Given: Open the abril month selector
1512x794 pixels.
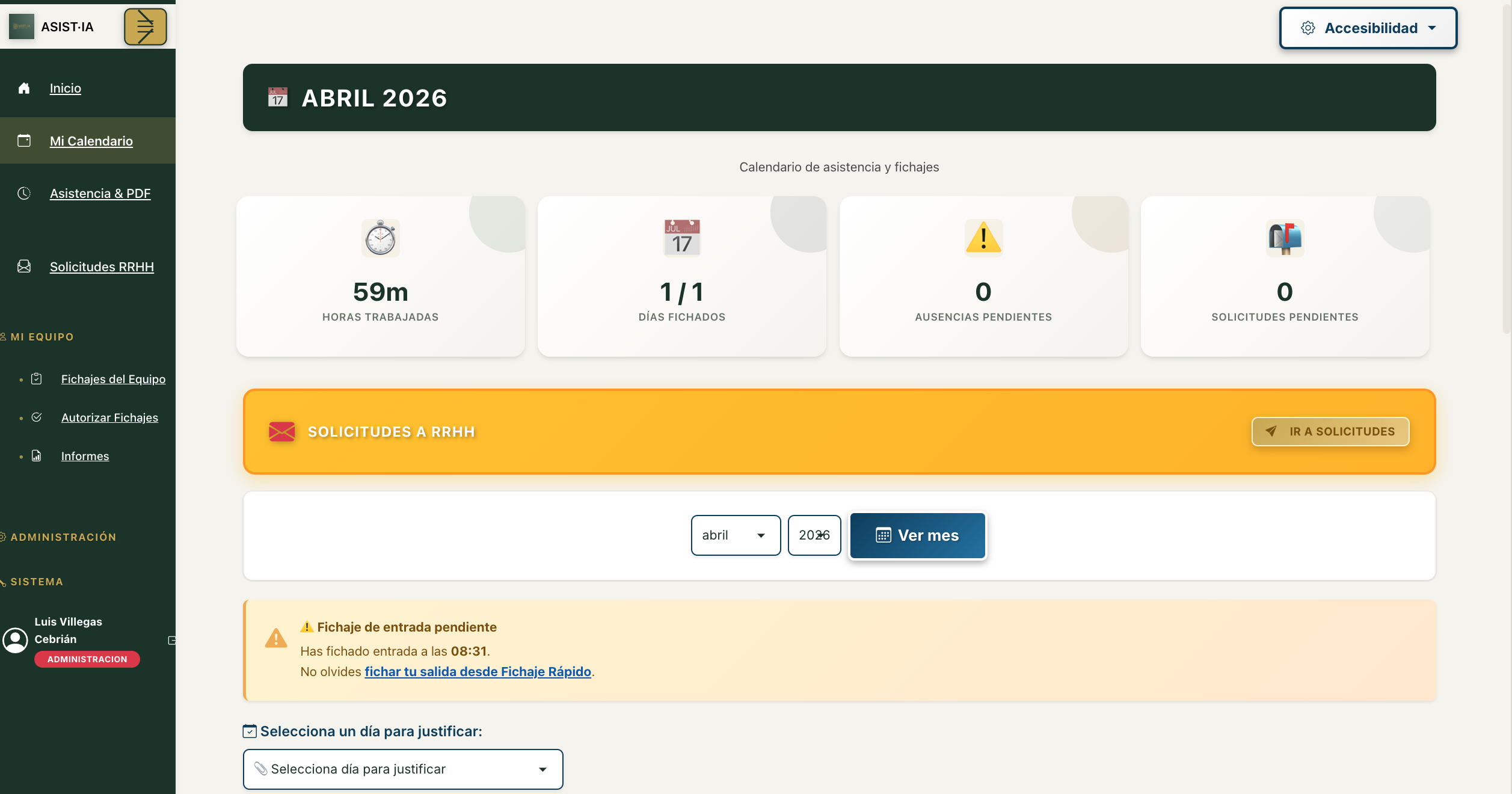Looking at the screenshot, I should [x=735, y=535].
